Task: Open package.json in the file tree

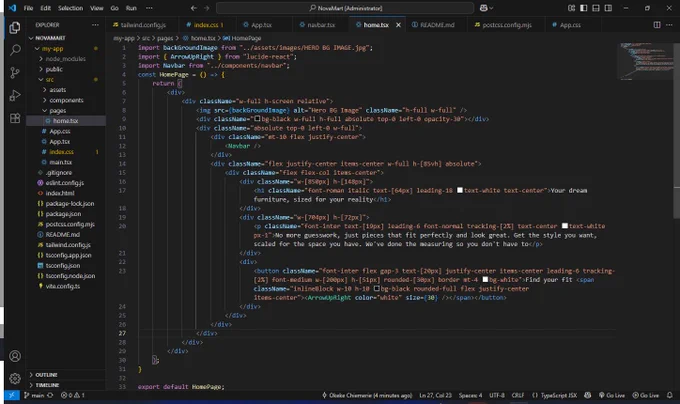Action: 63,214
